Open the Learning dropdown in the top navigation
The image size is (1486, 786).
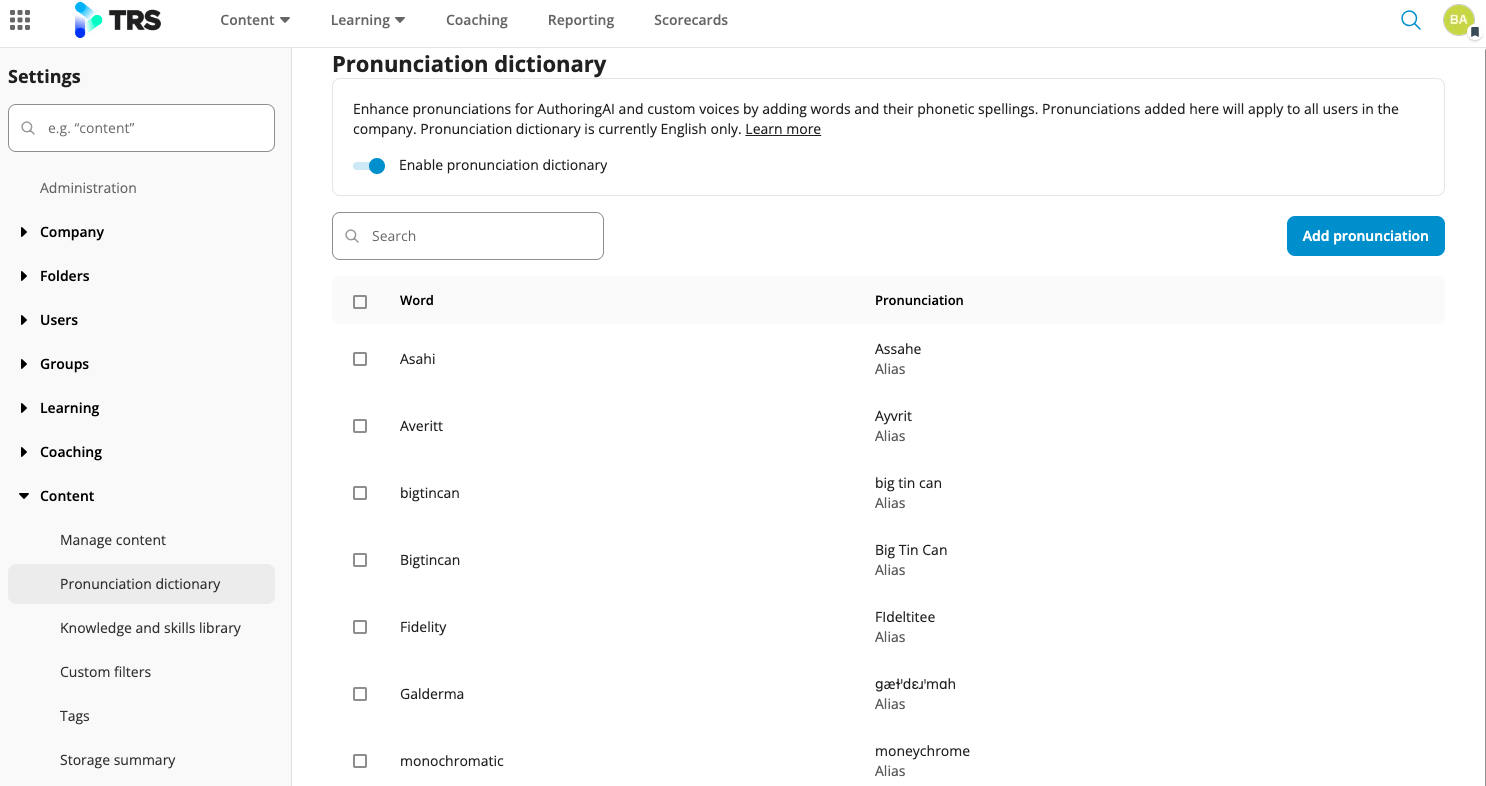coord(367,20)
